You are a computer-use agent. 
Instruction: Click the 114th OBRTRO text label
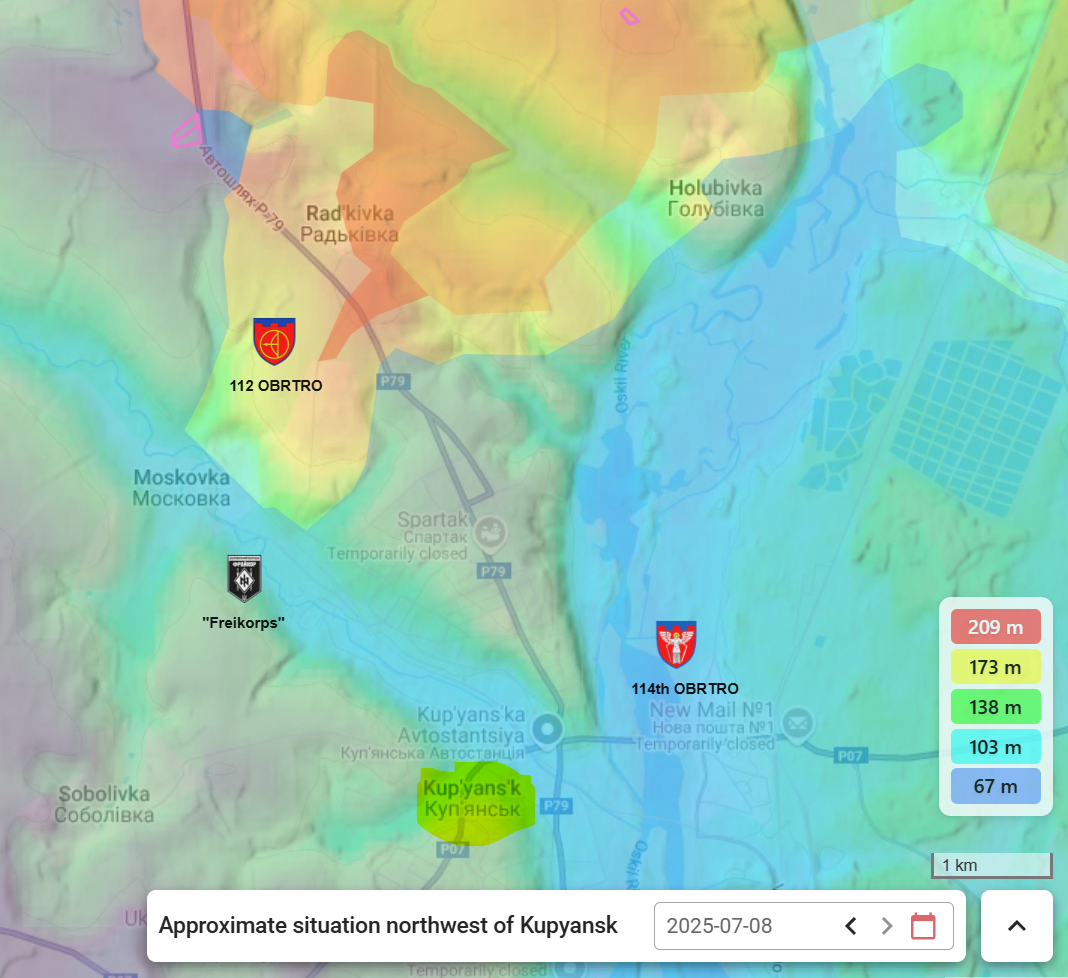coord(685,689)
